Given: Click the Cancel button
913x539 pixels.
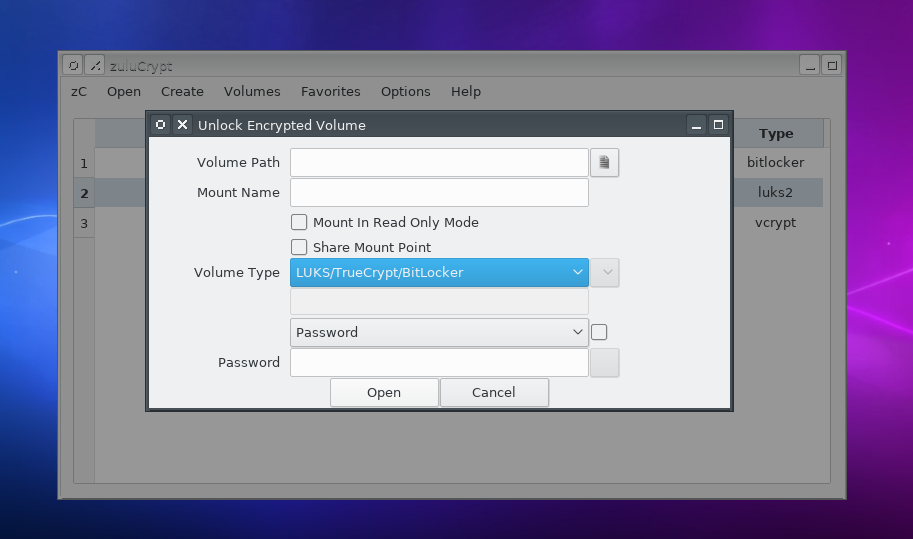Looking at the screenshot, I should pos(494,392).
